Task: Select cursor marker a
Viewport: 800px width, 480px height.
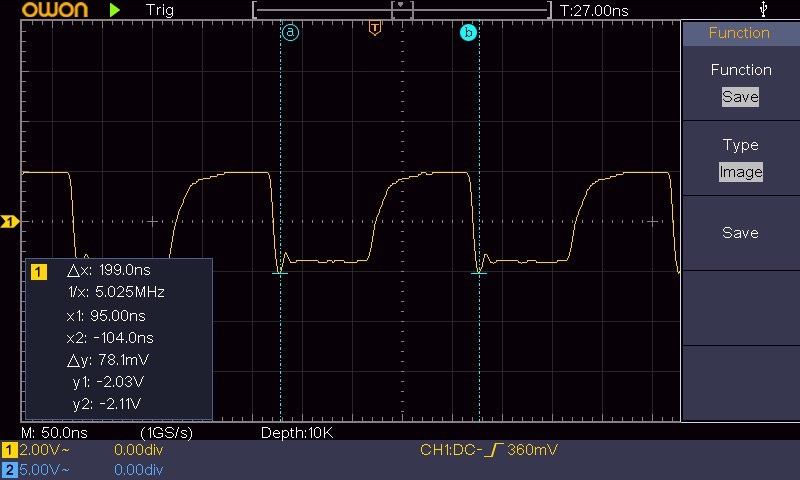Action: click(290, 33)
